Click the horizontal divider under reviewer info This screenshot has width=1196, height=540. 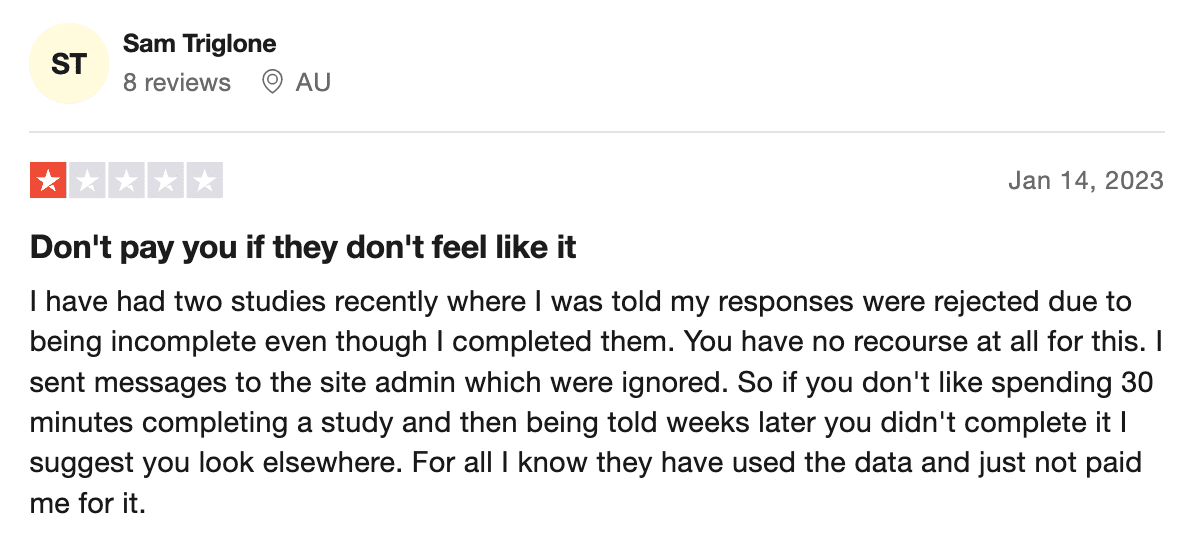coord(596,132)
